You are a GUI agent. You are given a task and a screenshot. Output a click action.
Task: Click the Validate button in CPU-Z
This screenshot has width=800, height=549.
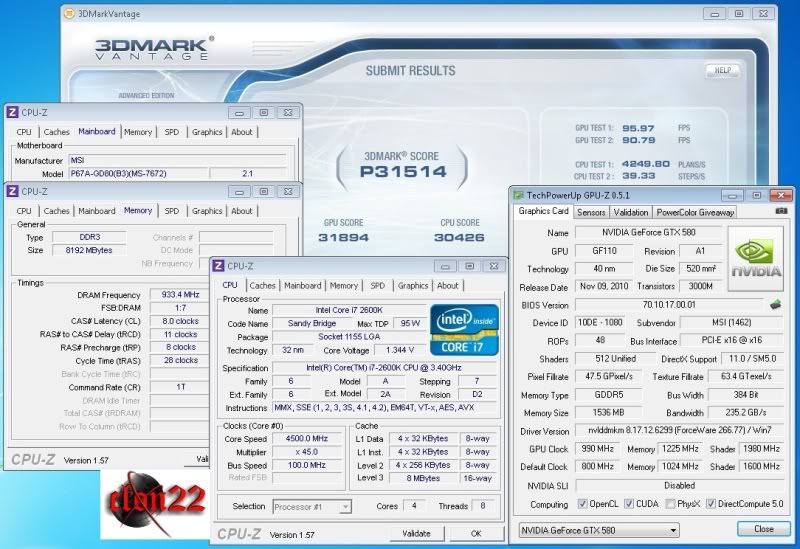coord(416,533)
